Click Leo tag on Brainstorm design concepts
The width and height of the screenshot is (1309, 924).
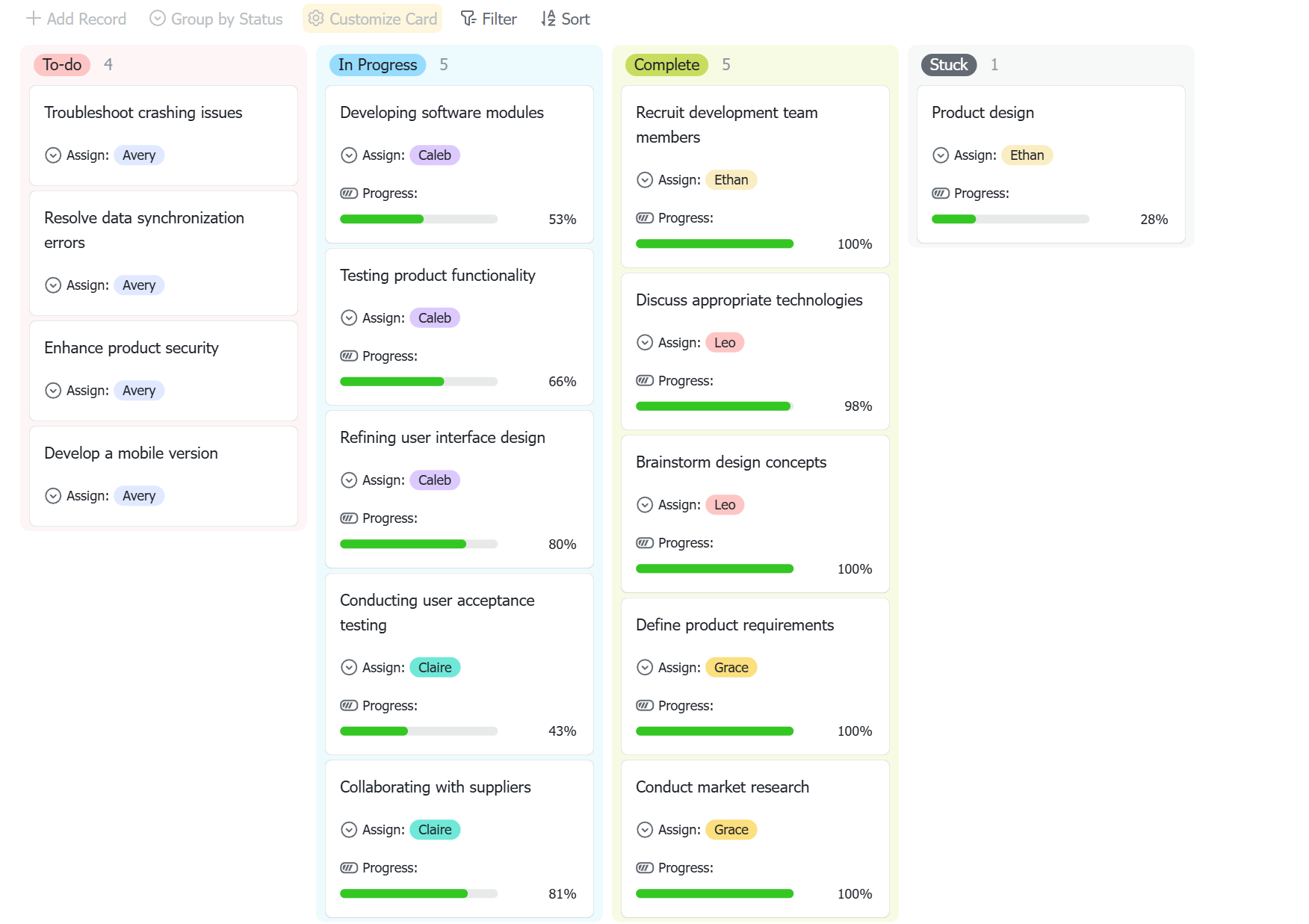point(725,505)
